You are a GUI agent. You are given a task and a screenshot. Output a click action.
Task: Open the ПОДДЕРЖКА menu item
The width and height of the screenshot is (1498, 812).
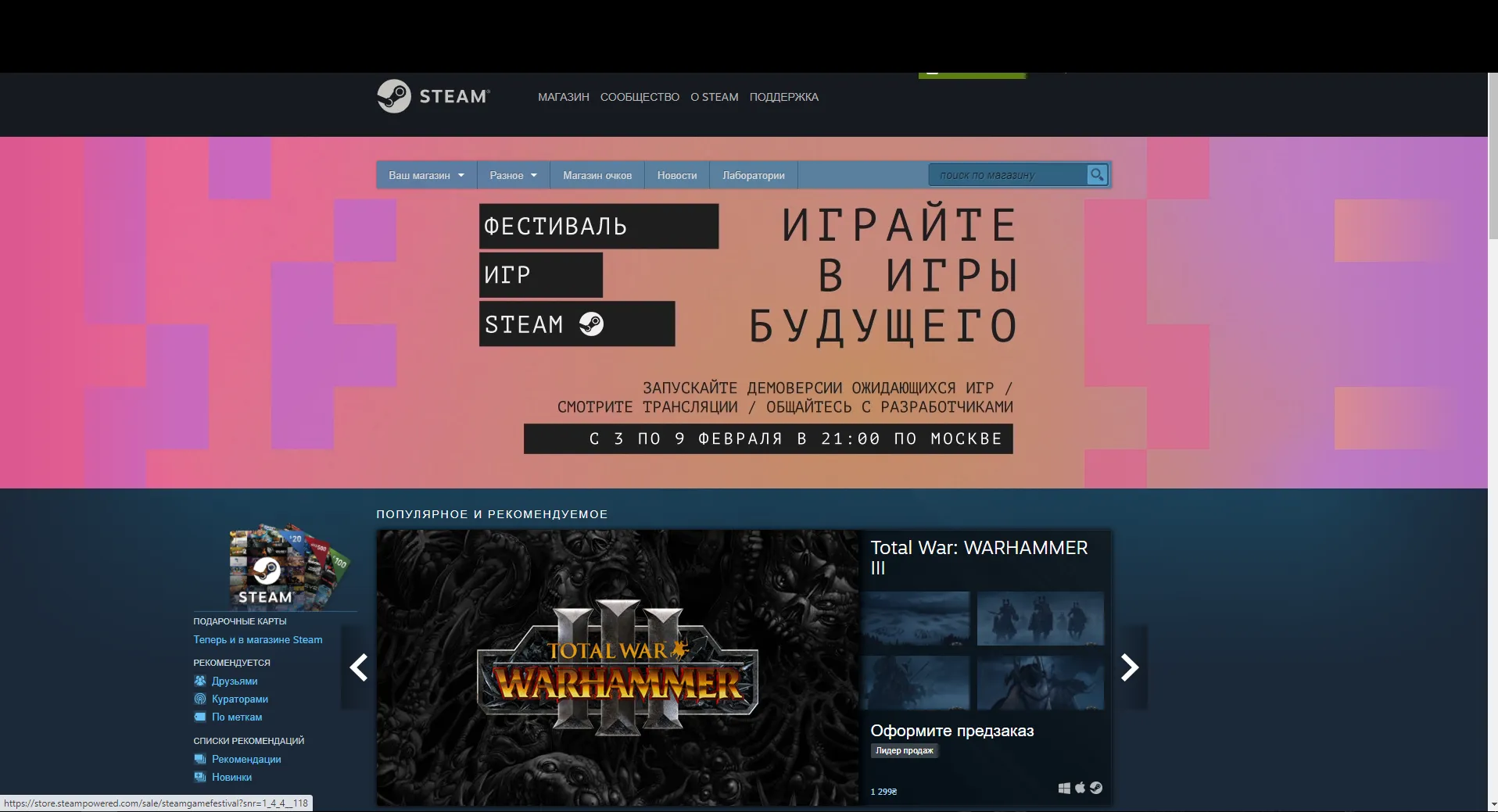click(x=783, y=97)
